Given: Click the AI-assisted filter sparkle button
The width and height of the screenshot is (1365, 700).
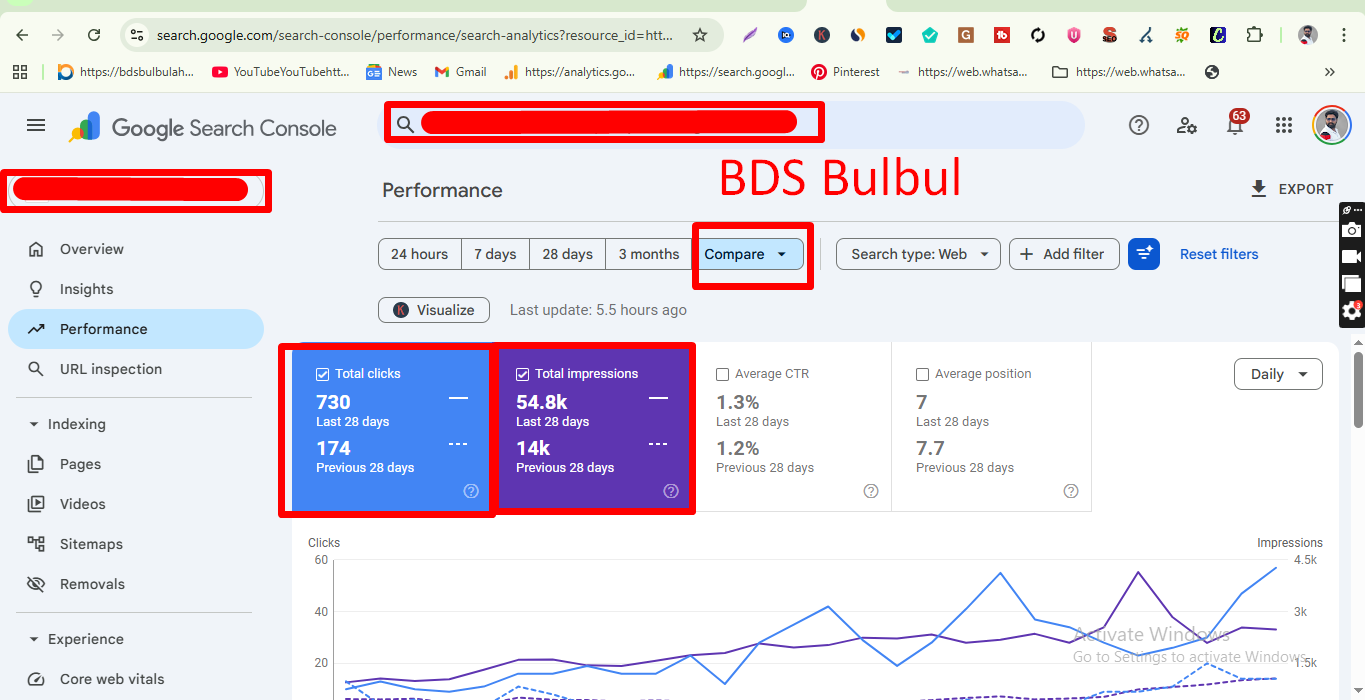Looking at the screenshot, I should [x=1144, y=254].
